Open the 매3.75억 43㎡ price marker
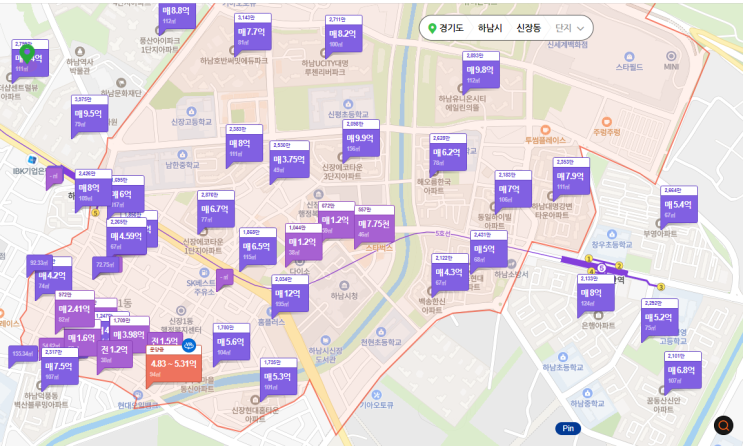 (290, 161)
